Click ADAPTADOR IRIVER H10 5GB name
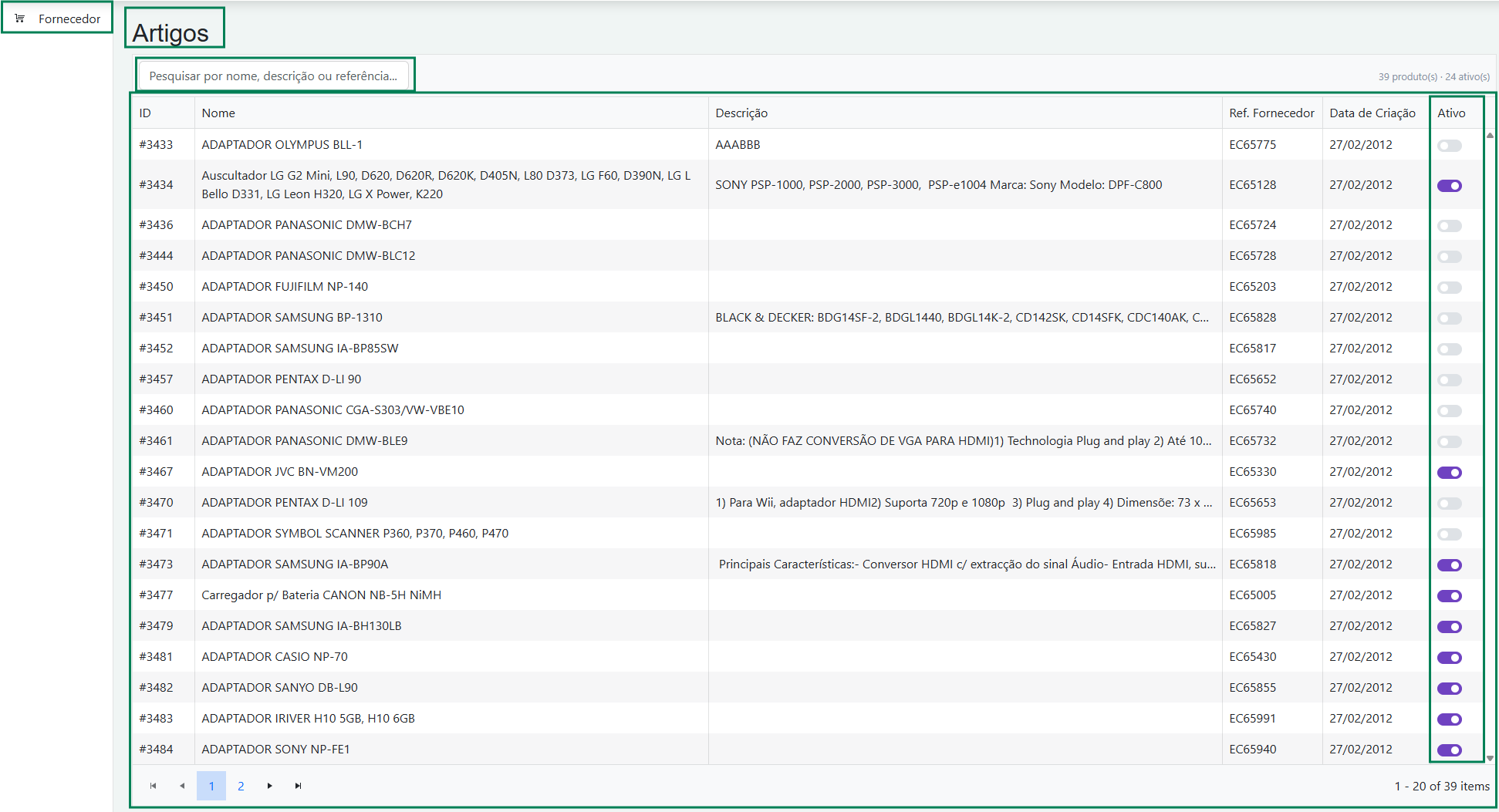Screen dimensions: 1499x812 coord(309,718)
